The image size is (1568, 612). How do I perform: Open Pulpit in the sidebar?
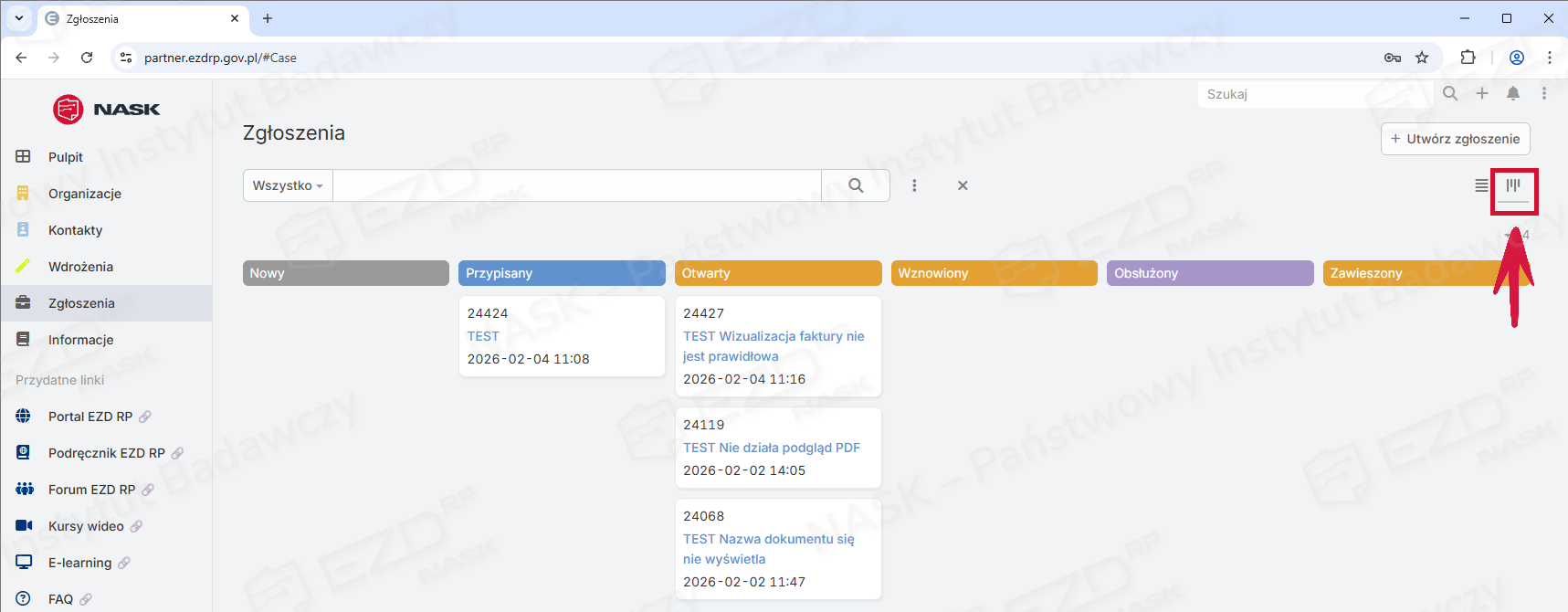click(66, 157)
